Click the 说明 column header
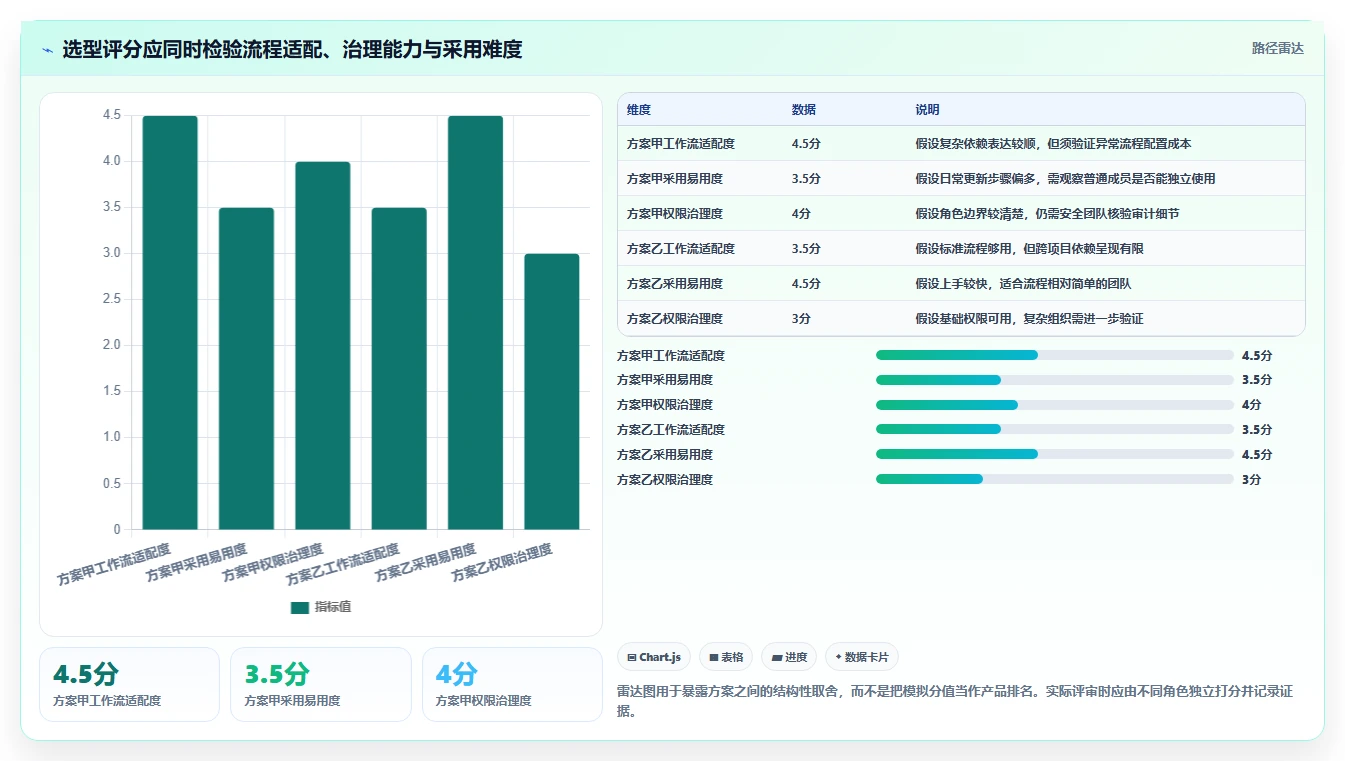The height and width of the screenshot is (761, 1345). 927,110
